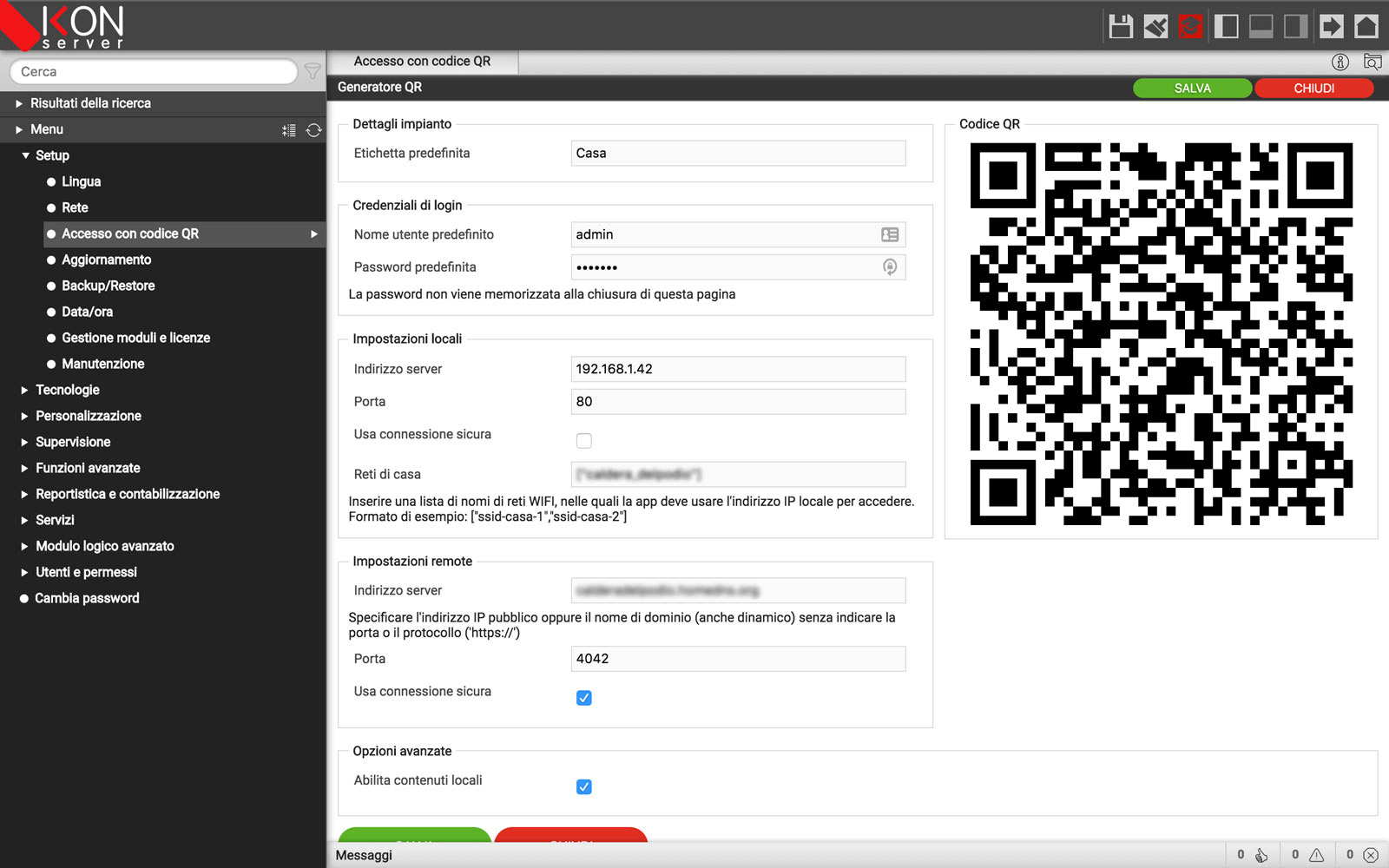Show error octagon messages counter
Screen dimensions: 1389x868
pos(1362,855)
